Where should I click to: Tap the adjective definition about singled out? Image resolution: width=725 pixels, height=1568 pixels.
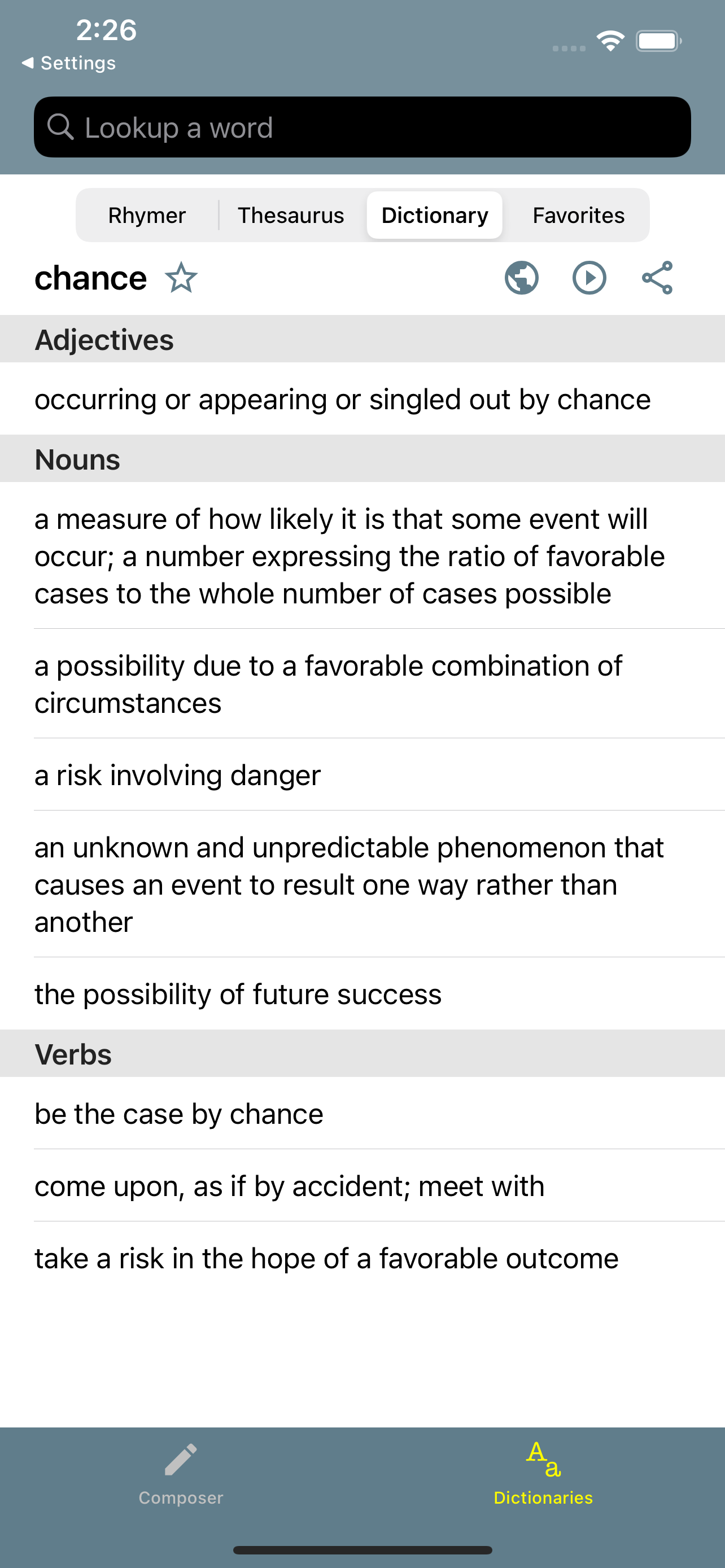coord(362,398)
